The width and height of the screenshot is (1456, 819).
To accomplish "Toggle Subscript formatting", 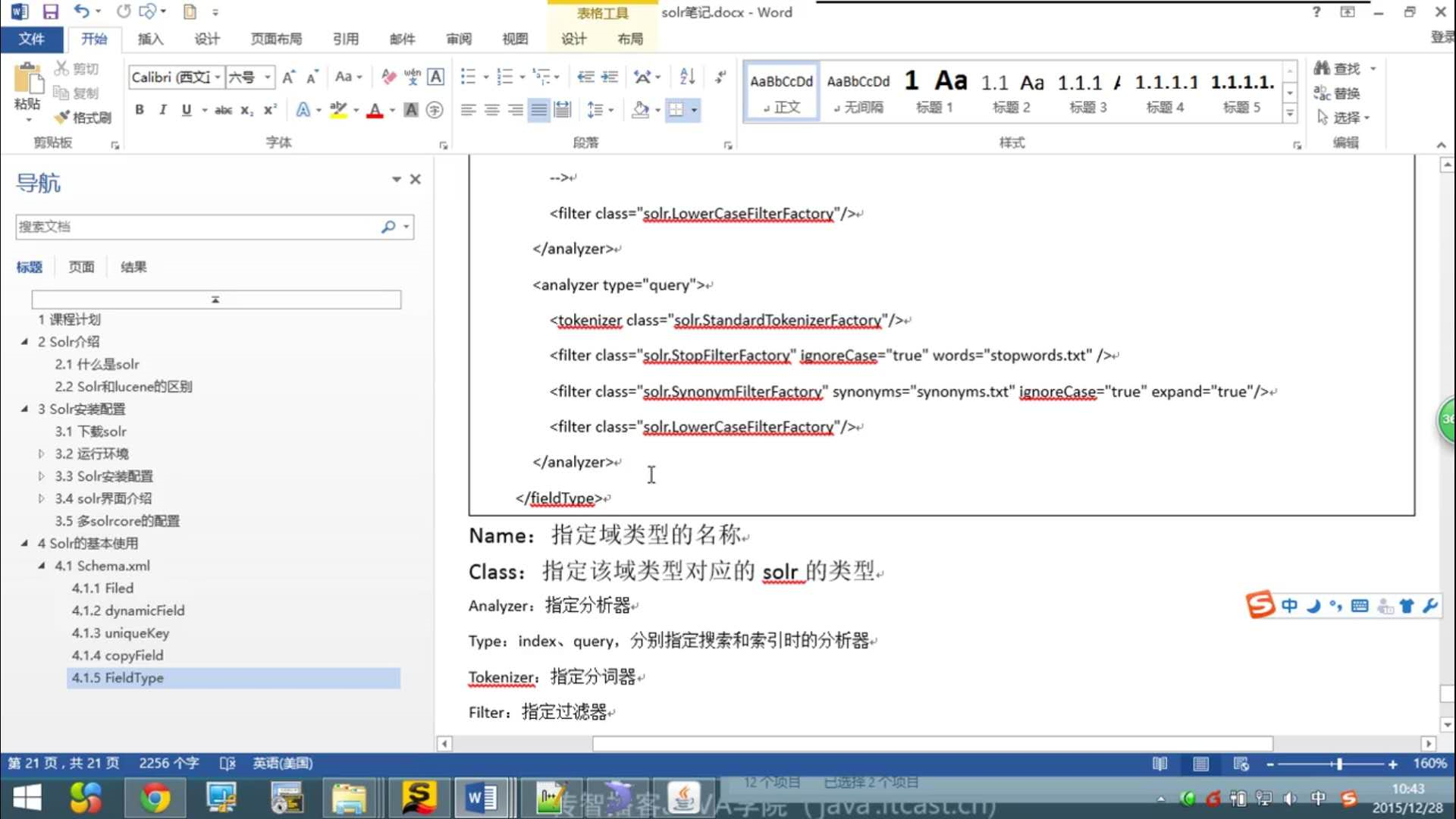I will click(x=246, y=110).
